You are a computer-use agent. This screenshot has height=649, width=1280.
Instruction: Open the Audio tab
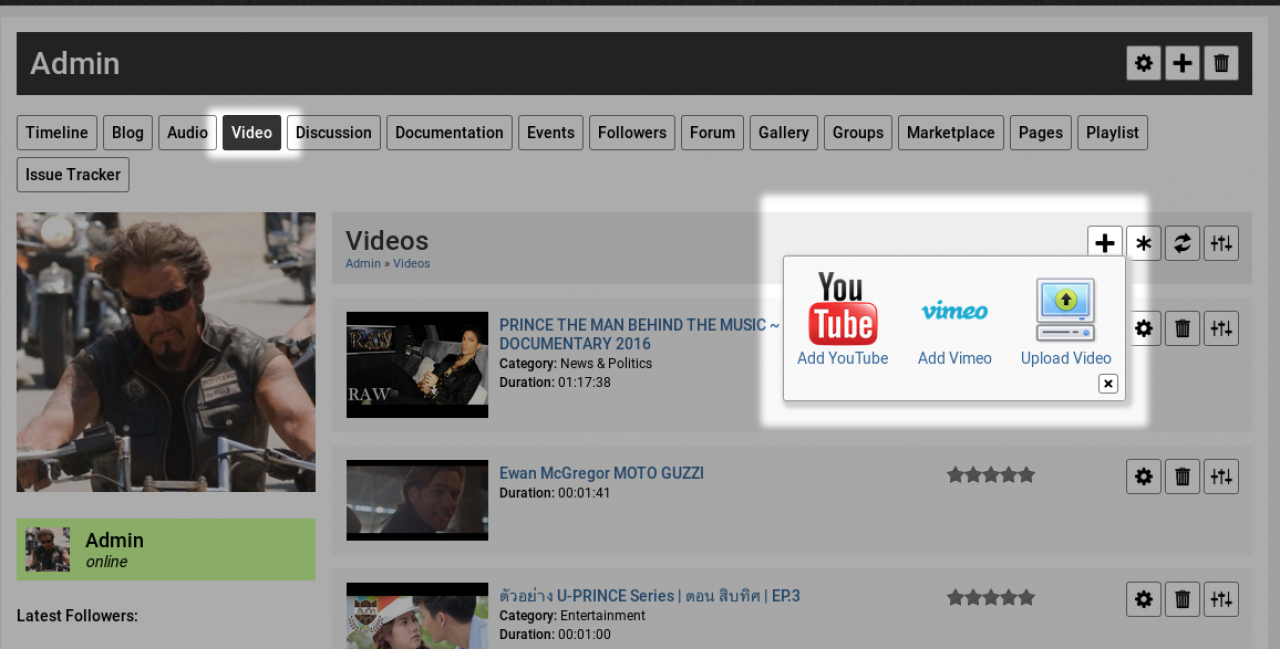tap(187, 132)
